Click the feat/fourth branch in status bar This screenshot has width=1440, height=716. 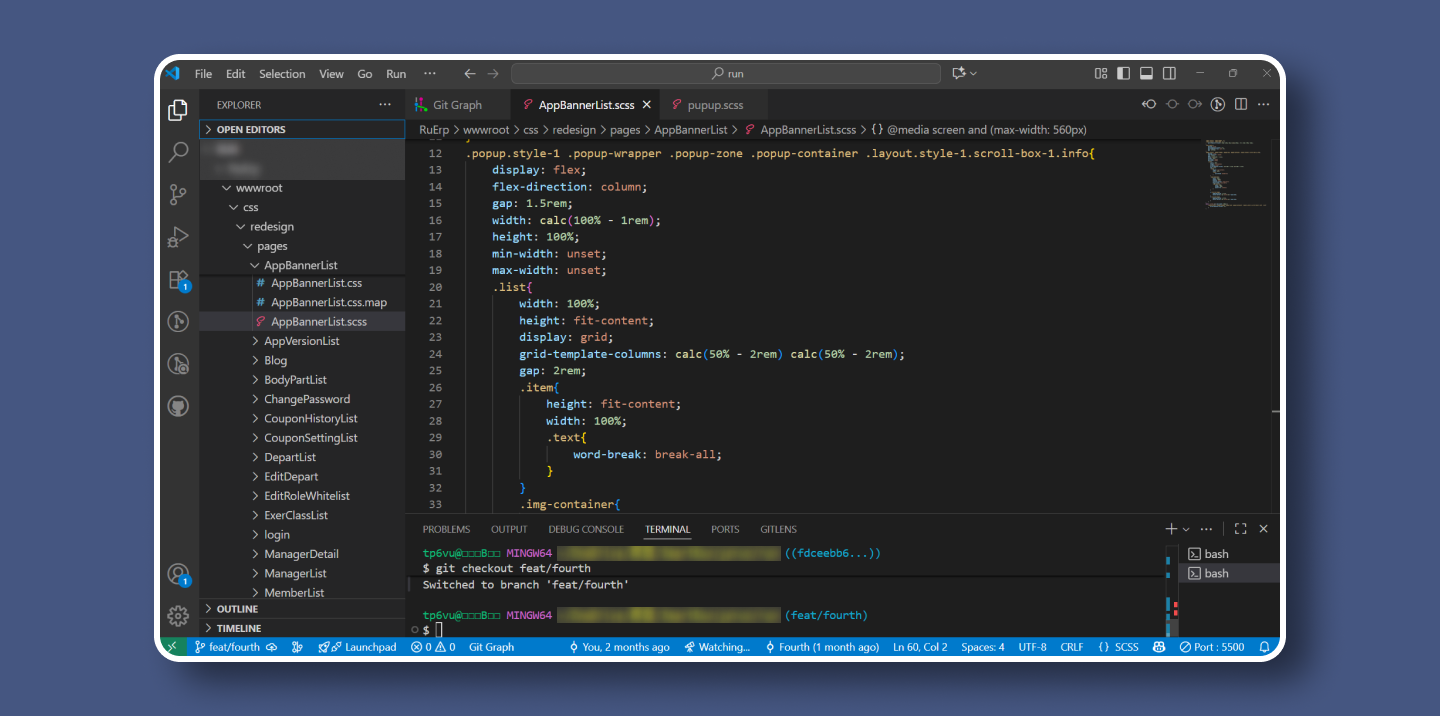tap(227, 647)
